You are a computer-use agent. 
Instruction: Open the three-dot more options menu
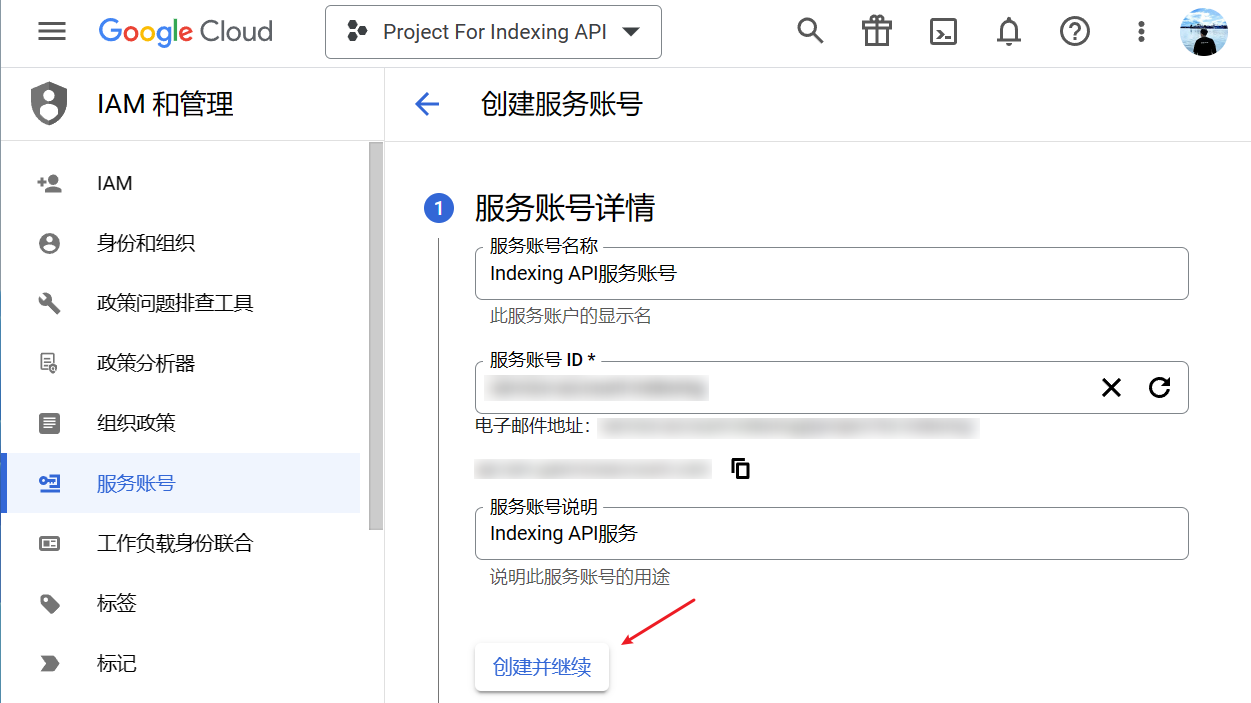[x=1140, y=32]
